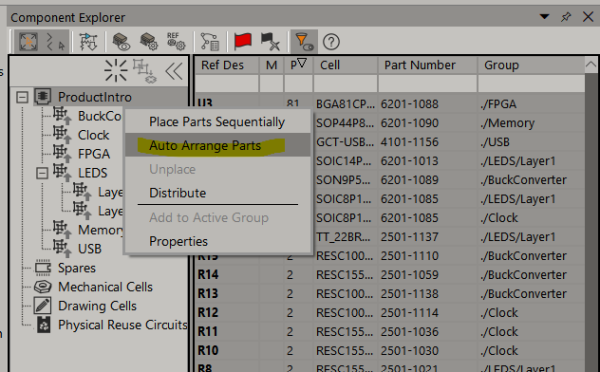Sort by Cell column header
600x372 pixels.
point(346,65)
